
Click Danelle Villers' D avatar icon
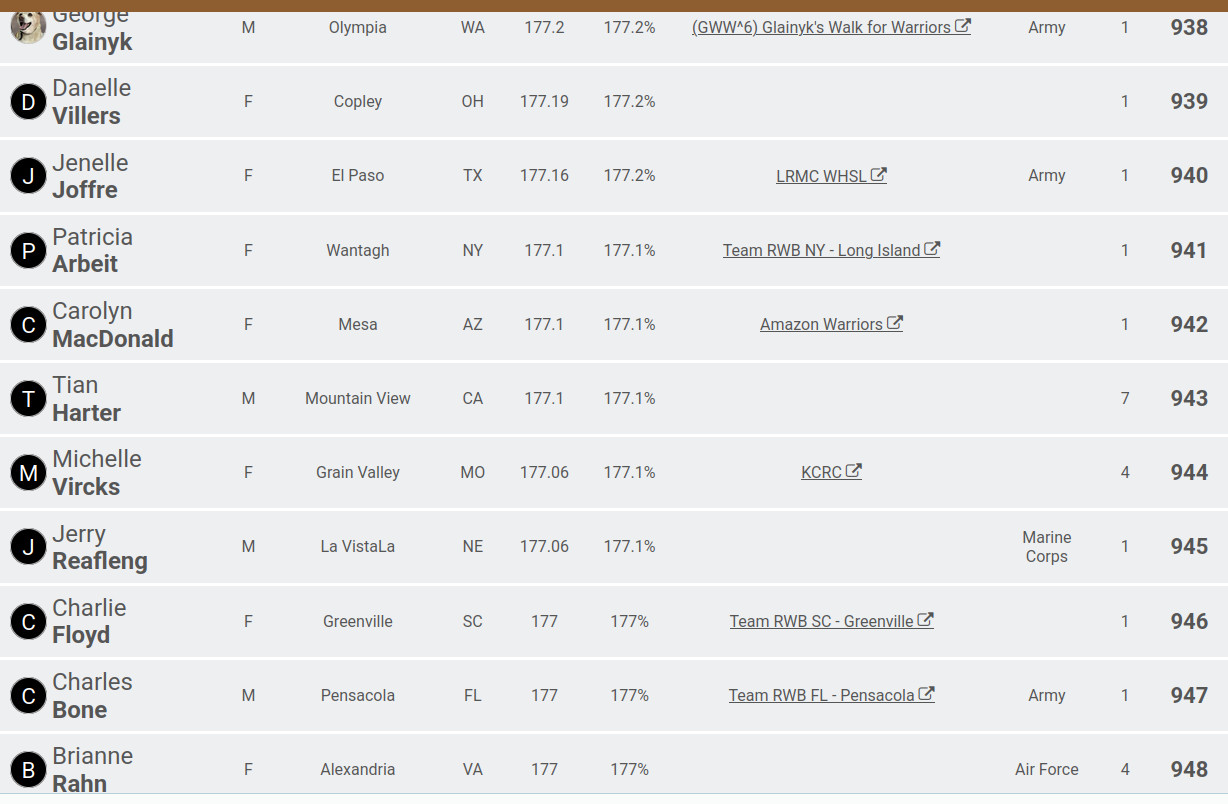pos(28,102)
